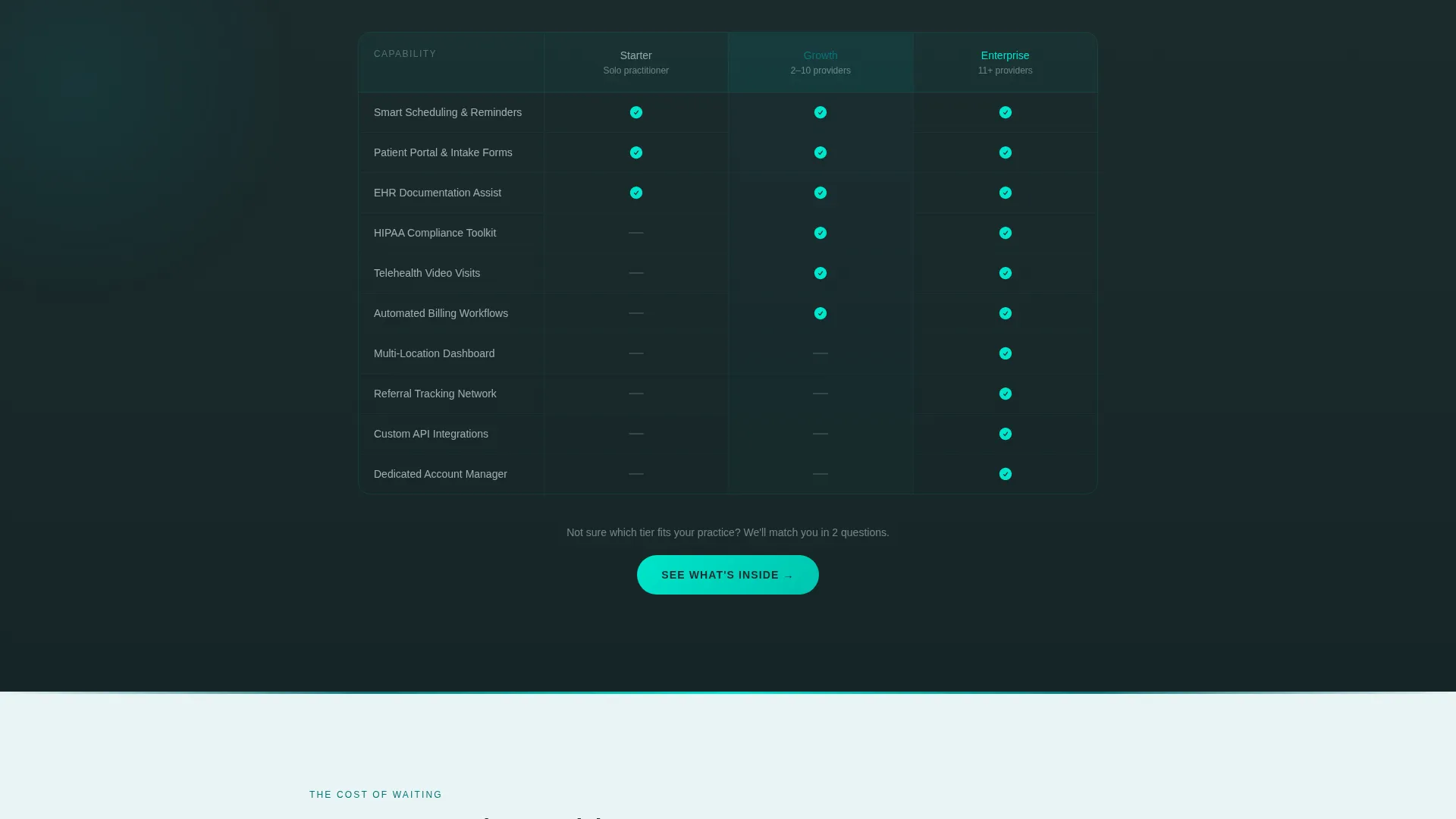Click Enterprise checkmark for Dedicated Account Manager
Image resolution: width=1456 pixels, height=819 pixels.
click(1006, 474)
